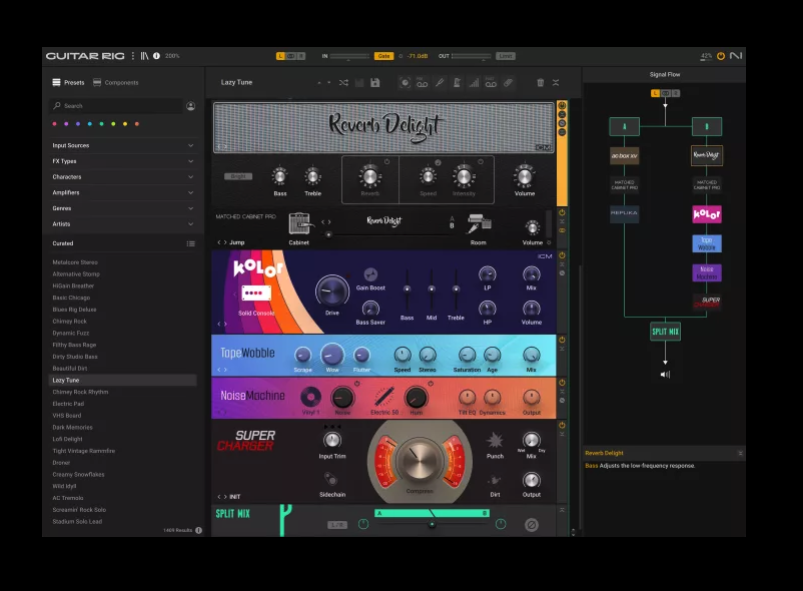Select the Kolor block in Signal Flow
The image size is (803, 591).
(707, 214)
